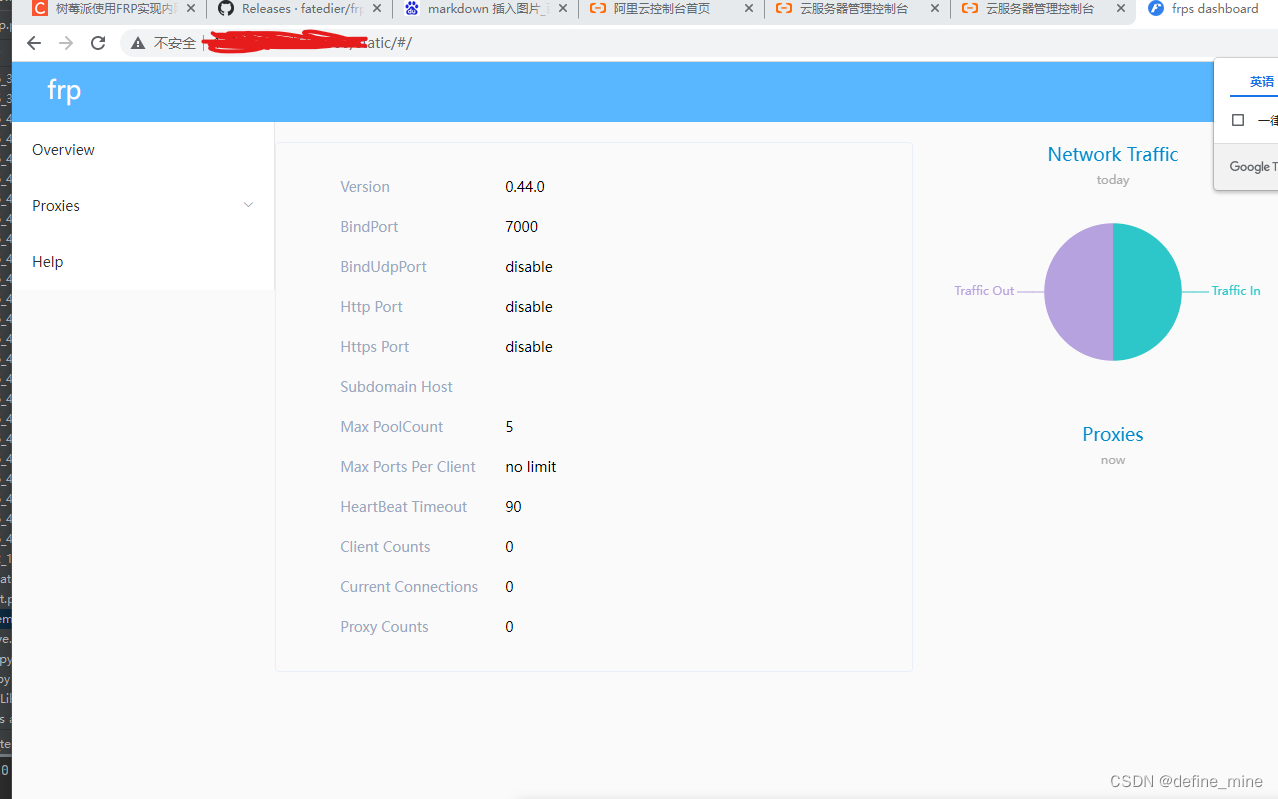Click the HeartBeat Timeout value 90
This screenshot has height=799, width=1278.
(513, 507)
